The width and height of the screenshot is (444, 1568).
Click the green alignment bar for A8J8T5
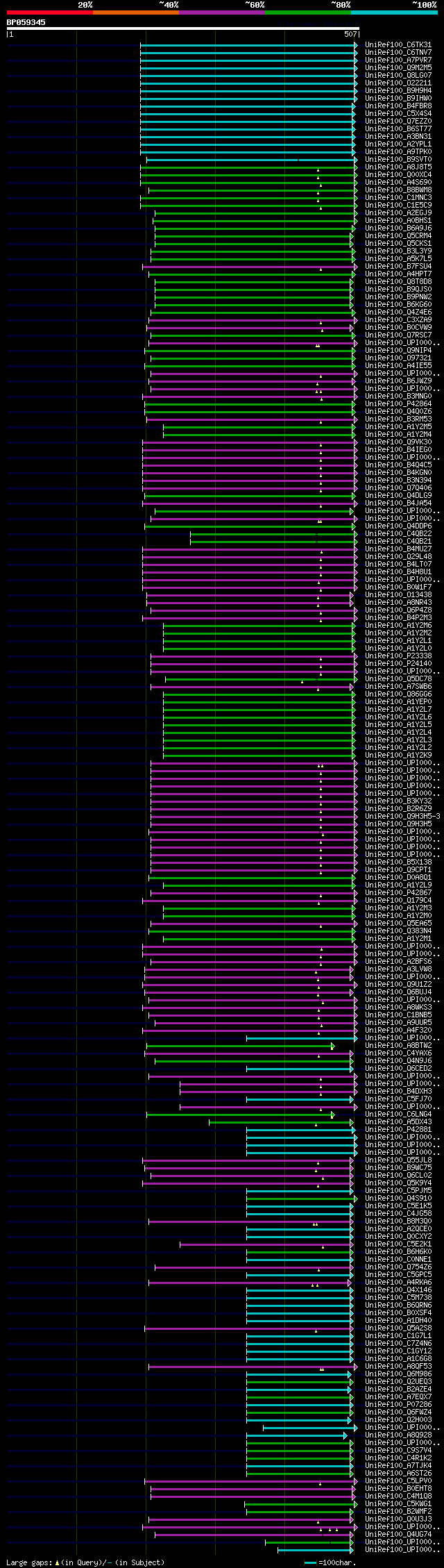pyautogui.click(x=249, y=167)
